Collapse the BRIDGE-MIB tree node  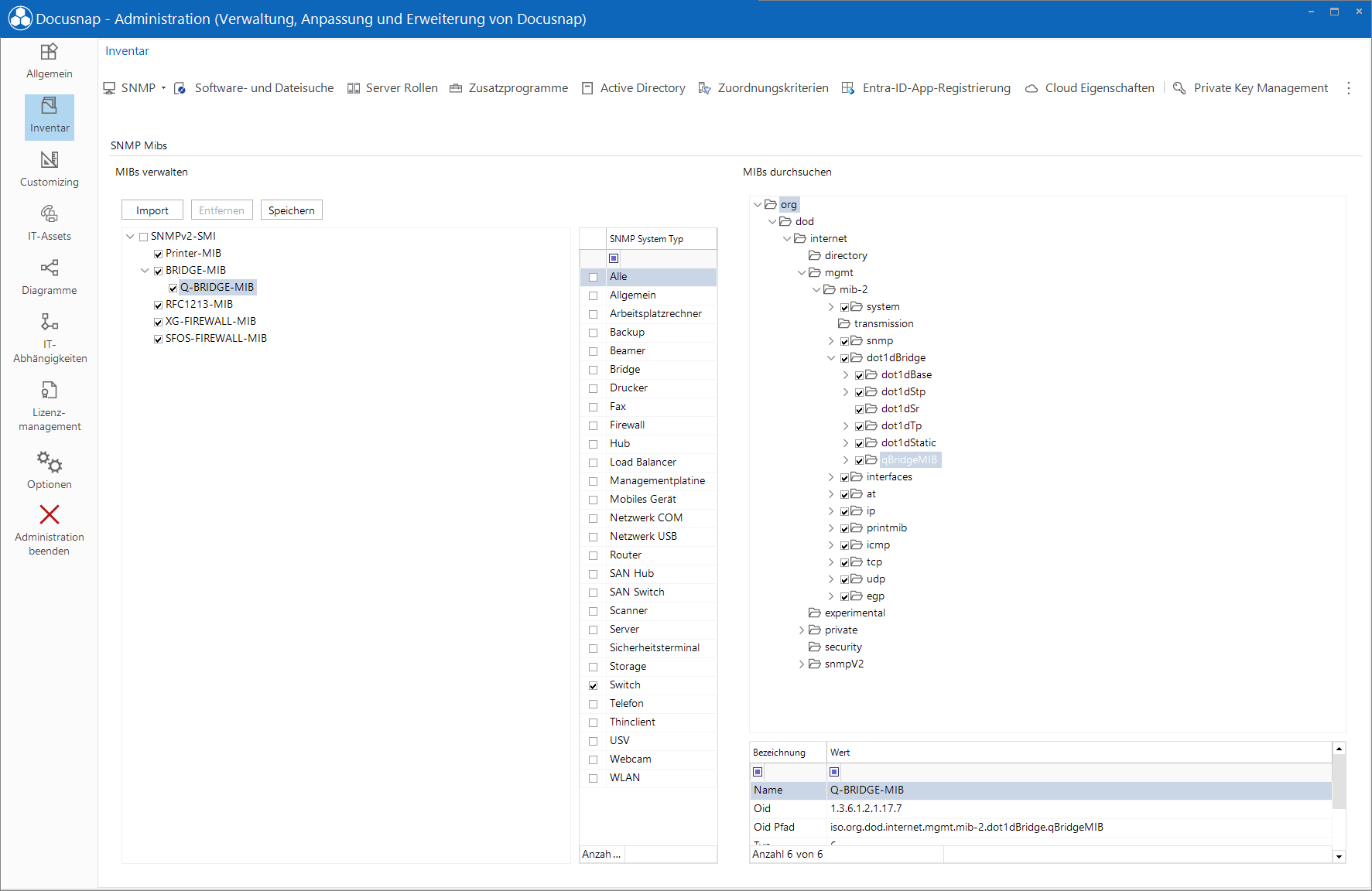[145, 271]
